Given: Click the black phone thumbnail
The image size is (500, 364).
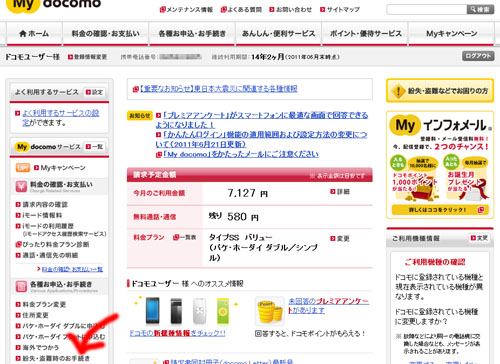Looking at the screenshot, I should pos(176,311).
